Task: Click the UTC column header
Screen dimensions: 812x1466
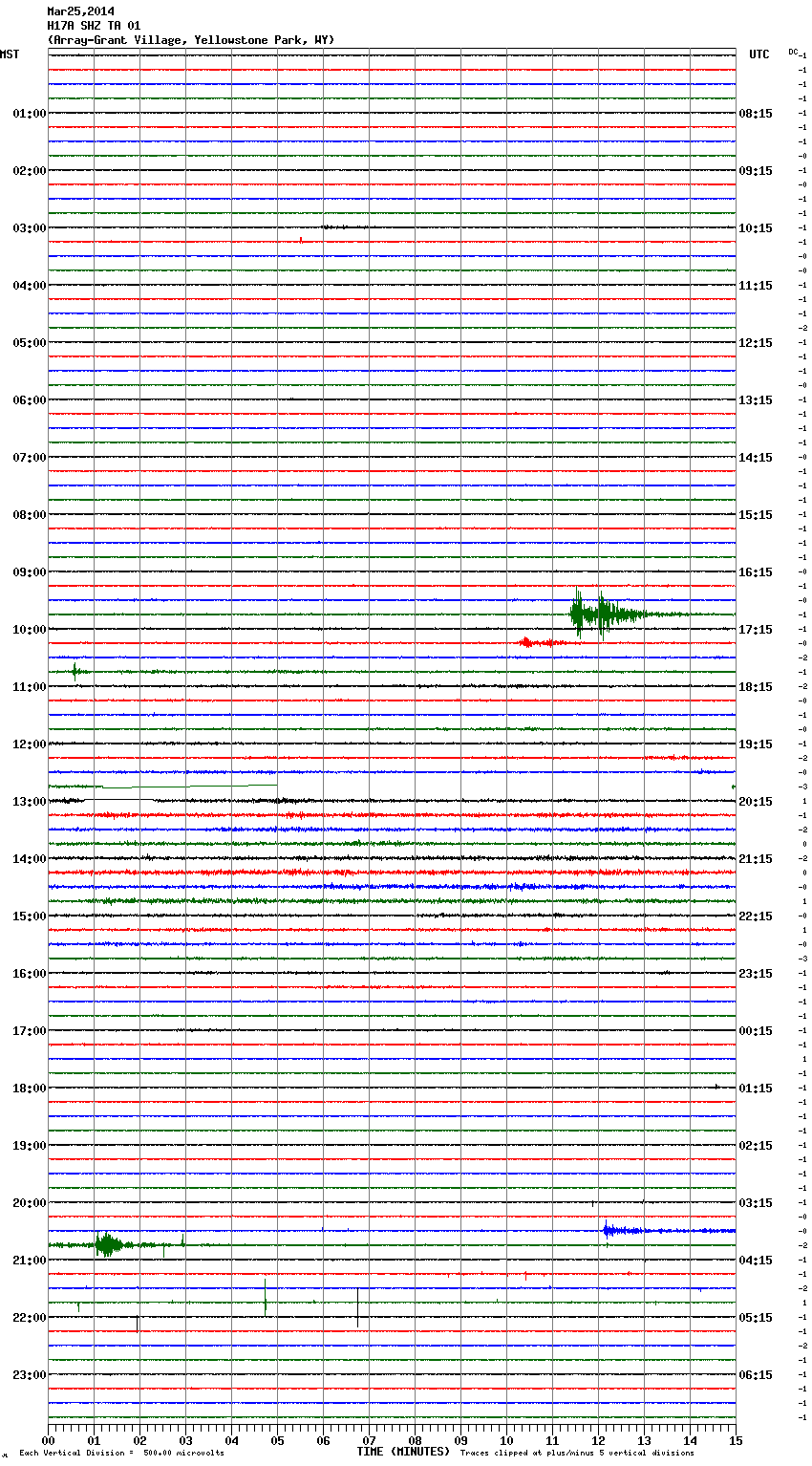Action: point(759,55)
